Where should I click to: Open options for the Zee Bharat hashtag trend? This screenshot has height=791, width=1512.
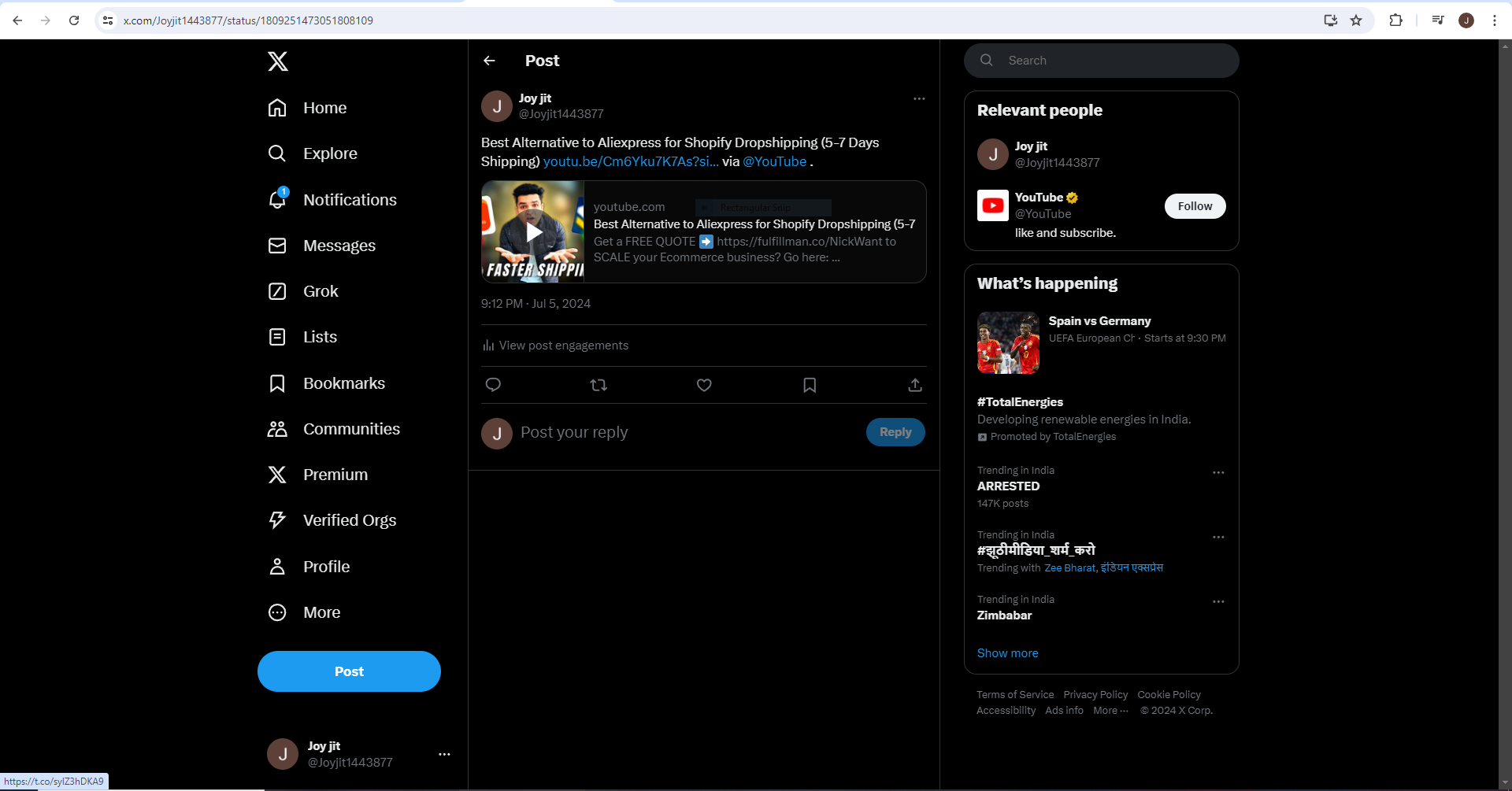1218,537
